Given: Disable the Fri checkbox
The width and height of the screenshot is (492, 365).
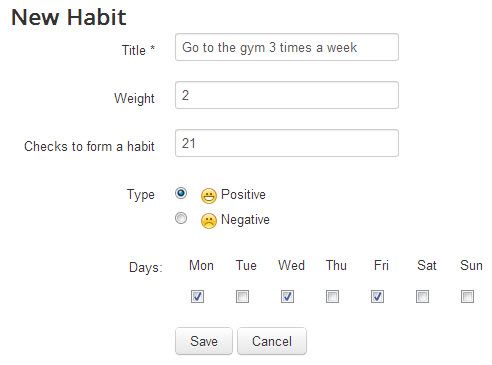Looking at the screenshot, I should [x=377, y=296].
